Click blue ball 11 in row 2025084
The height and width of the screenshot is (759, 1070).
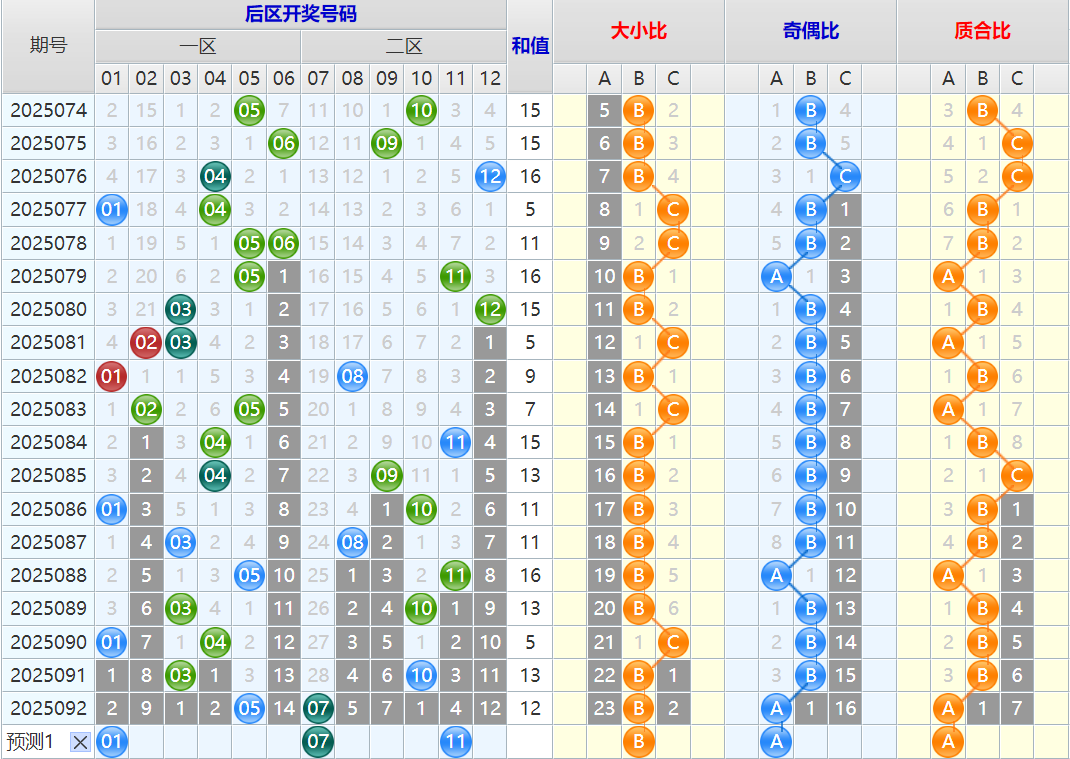(x=455, y=442)
